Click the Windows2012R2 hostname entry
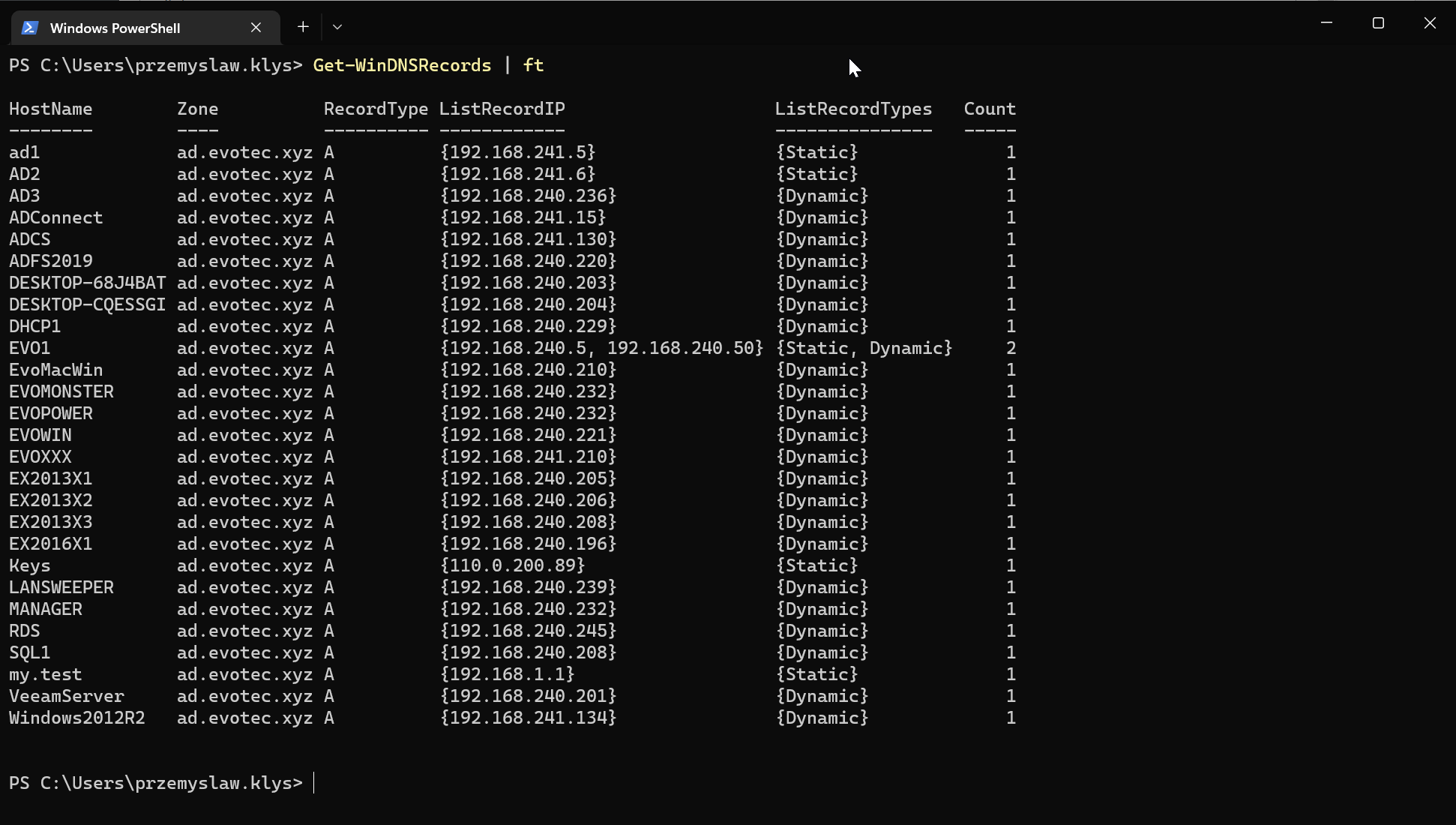The image size is (1456, 825). point(77,718)
